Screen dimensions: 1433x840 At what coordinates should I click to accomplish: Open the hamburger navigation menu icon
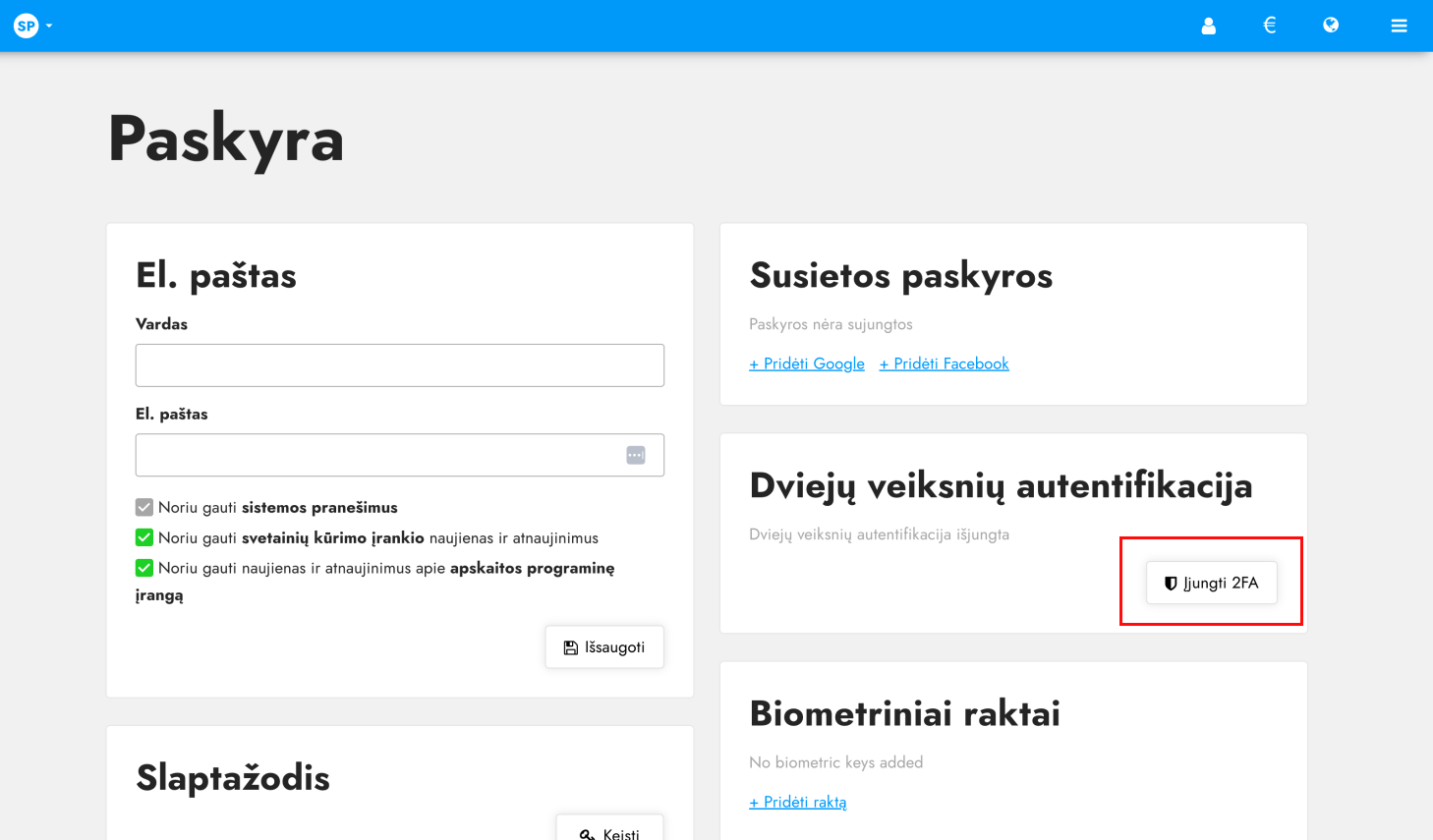(1399, 26)
